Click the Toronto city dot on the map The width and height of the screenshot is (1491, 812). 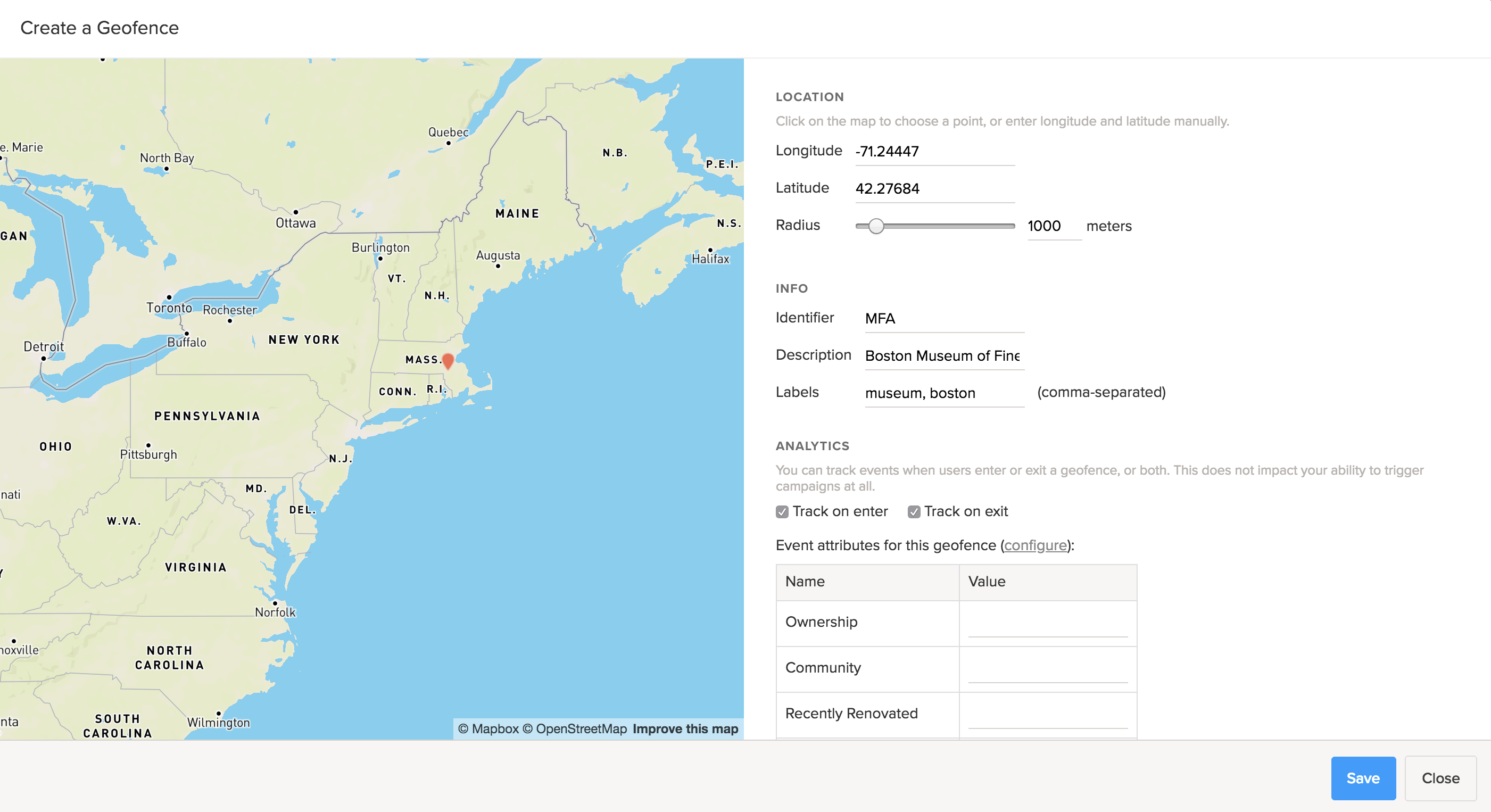click(x=169, y=297)
